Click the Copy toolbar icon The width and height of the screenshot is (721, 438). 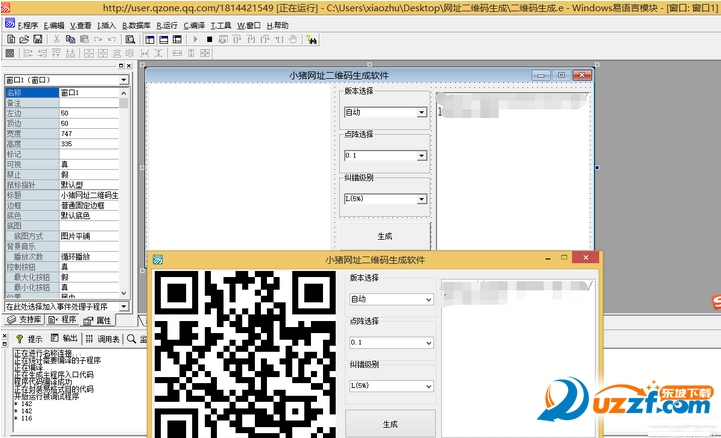70,40
